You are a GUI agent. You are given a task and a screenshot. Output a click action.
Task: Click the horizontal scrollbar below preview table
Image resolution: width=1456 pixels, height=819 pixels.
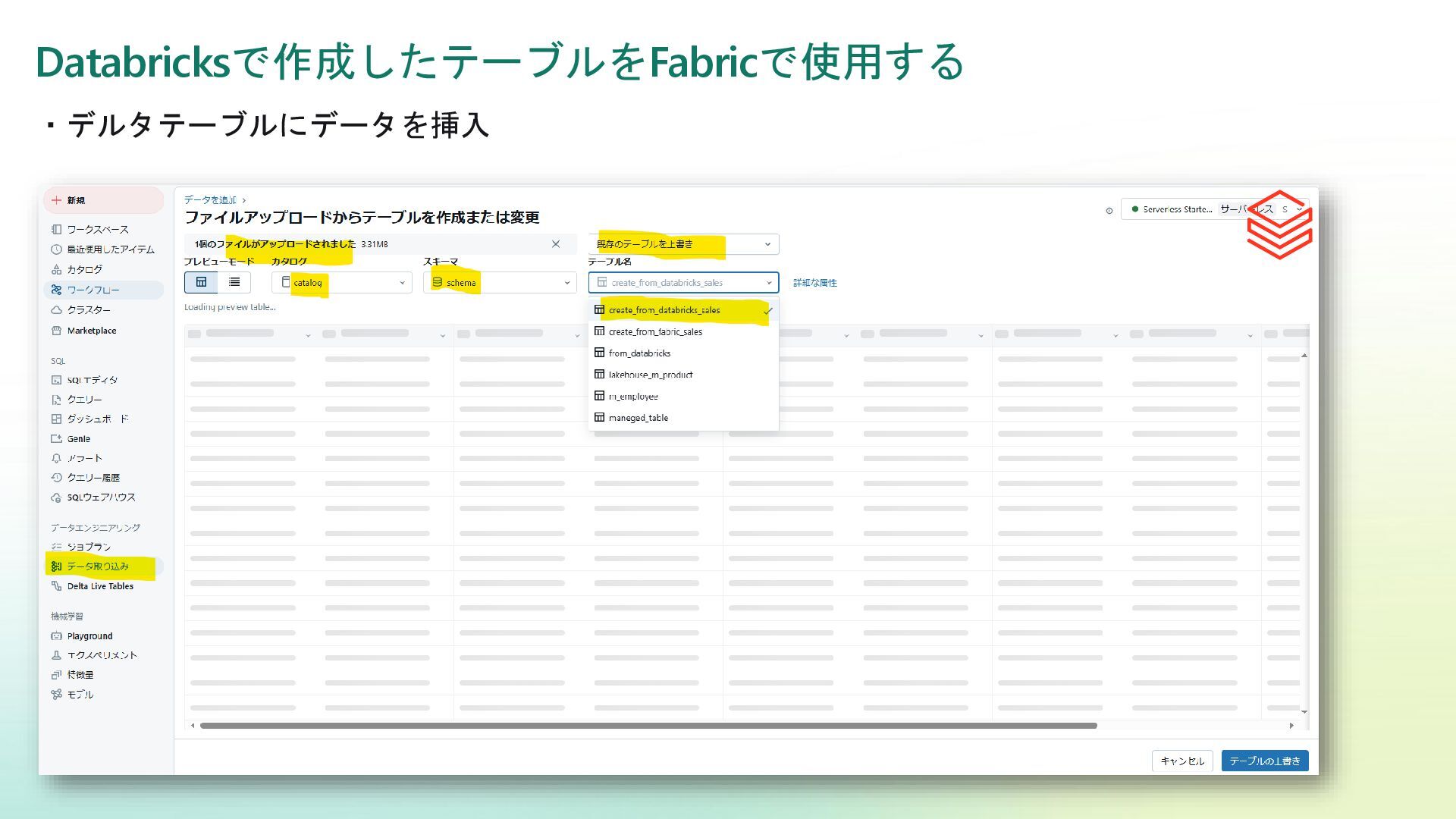pyautogui.click(x=648, y=726)
